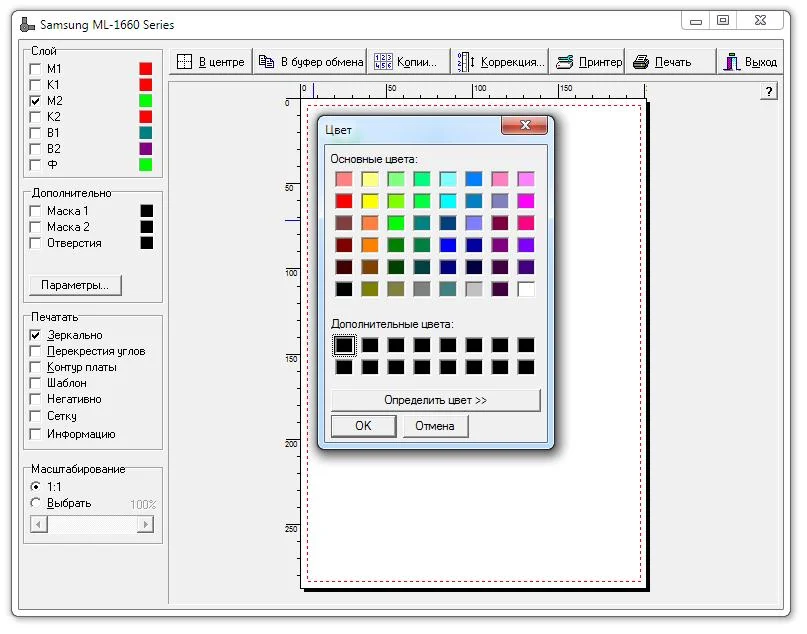The width and height of the screenshot is (807, 634).
Task: Pick gray in basic colors bottom row
Action: [422, 289]
